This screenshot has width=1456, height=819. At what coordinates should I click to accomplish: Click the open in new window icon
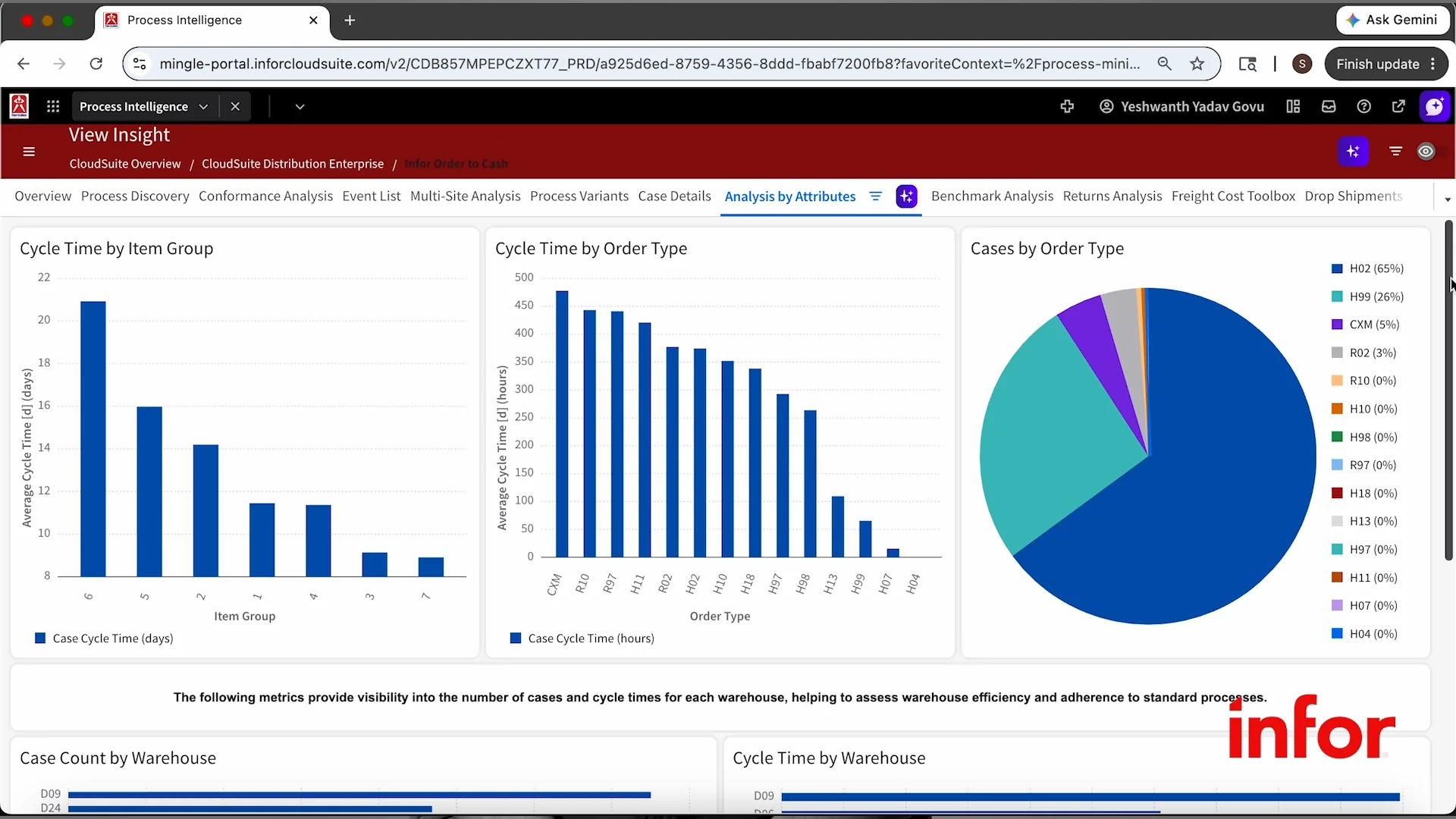pos(1398,107)
